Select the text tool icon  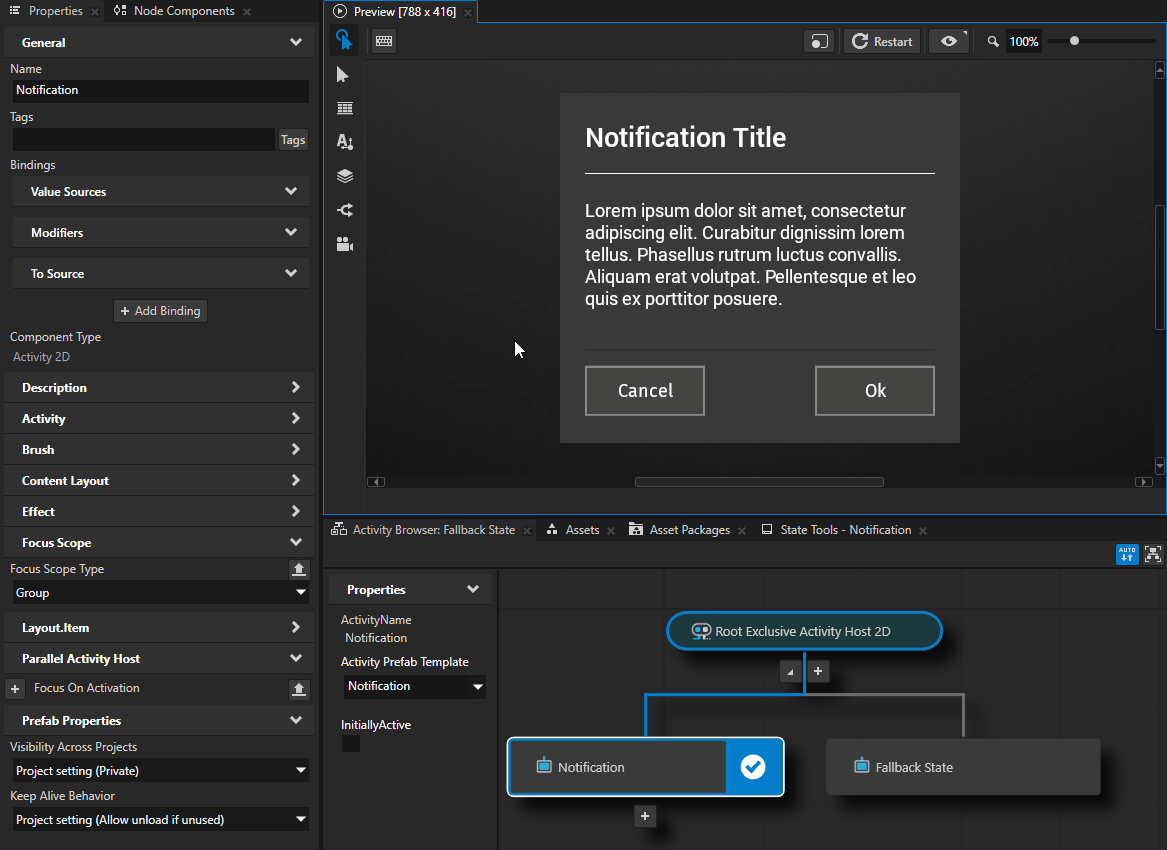(345, 142)
